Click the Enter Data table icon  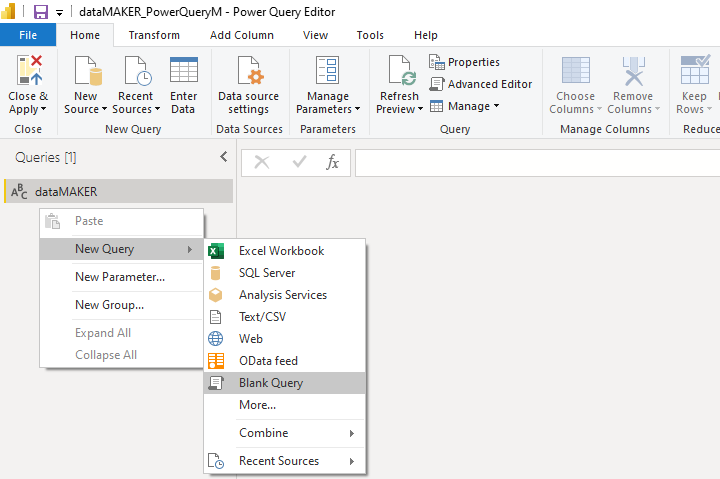click(x=184, y=70)
